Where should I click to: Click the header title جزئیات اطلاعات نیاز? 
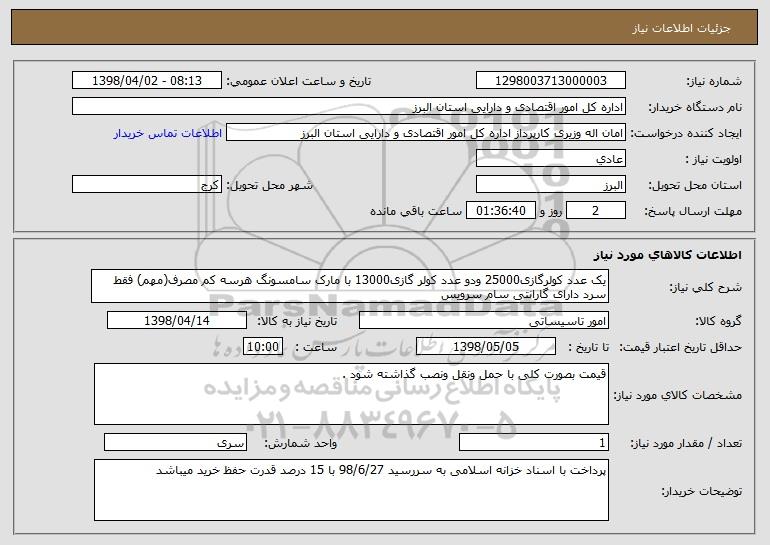[x=681, y=28]
